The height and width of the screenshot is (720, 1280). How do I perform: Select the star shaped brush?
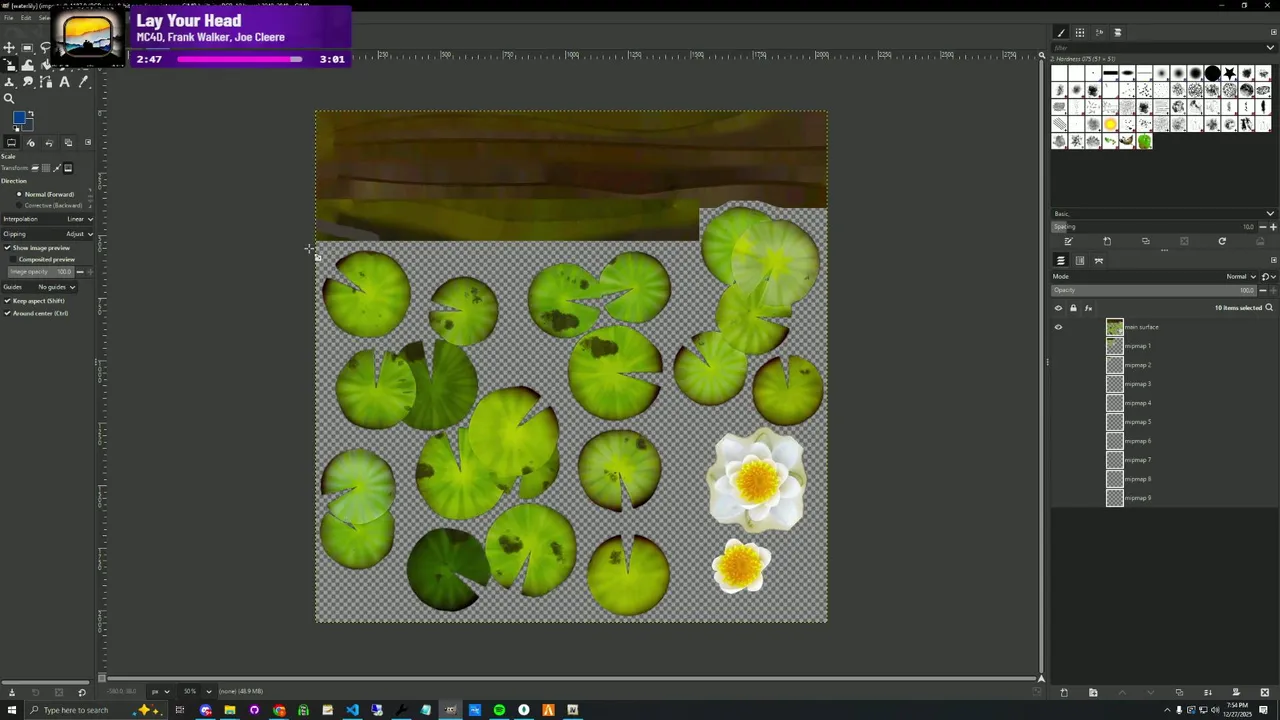tap(1229, 73)
